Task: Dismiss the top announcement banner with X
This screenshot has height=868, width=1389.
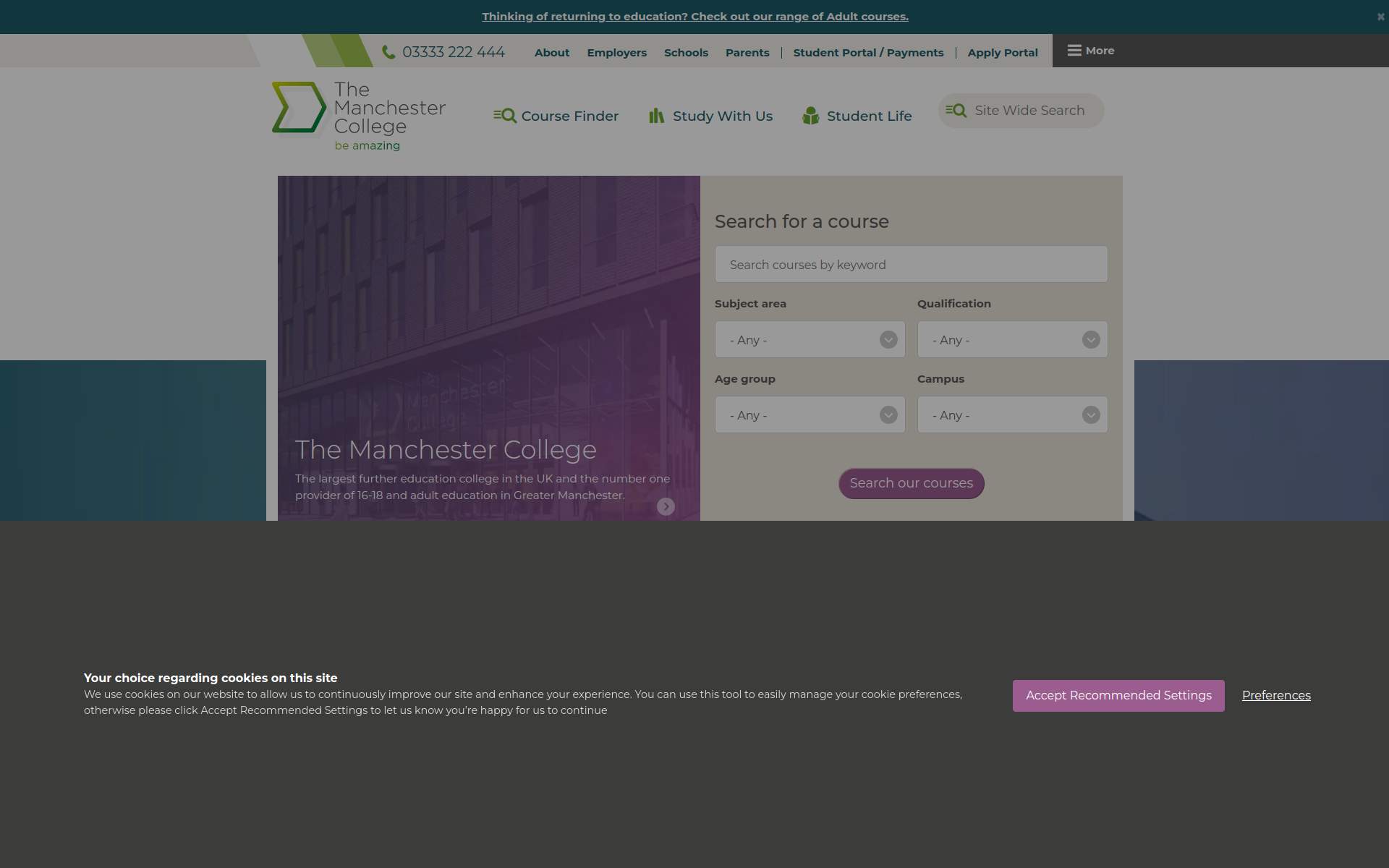Action: click(1380, 17)
